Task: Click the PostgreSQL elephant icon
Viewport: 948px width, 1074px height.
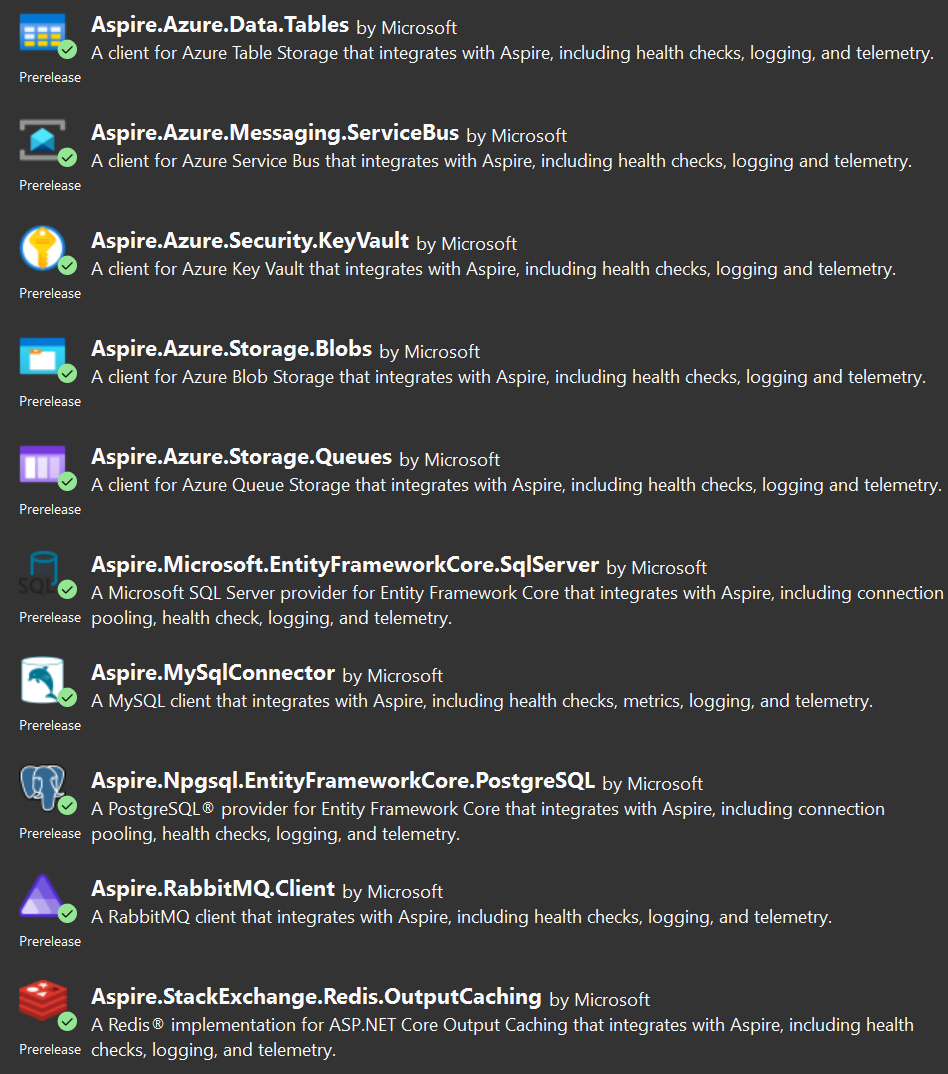Action: pyautogui.click(x=42, y=788)
